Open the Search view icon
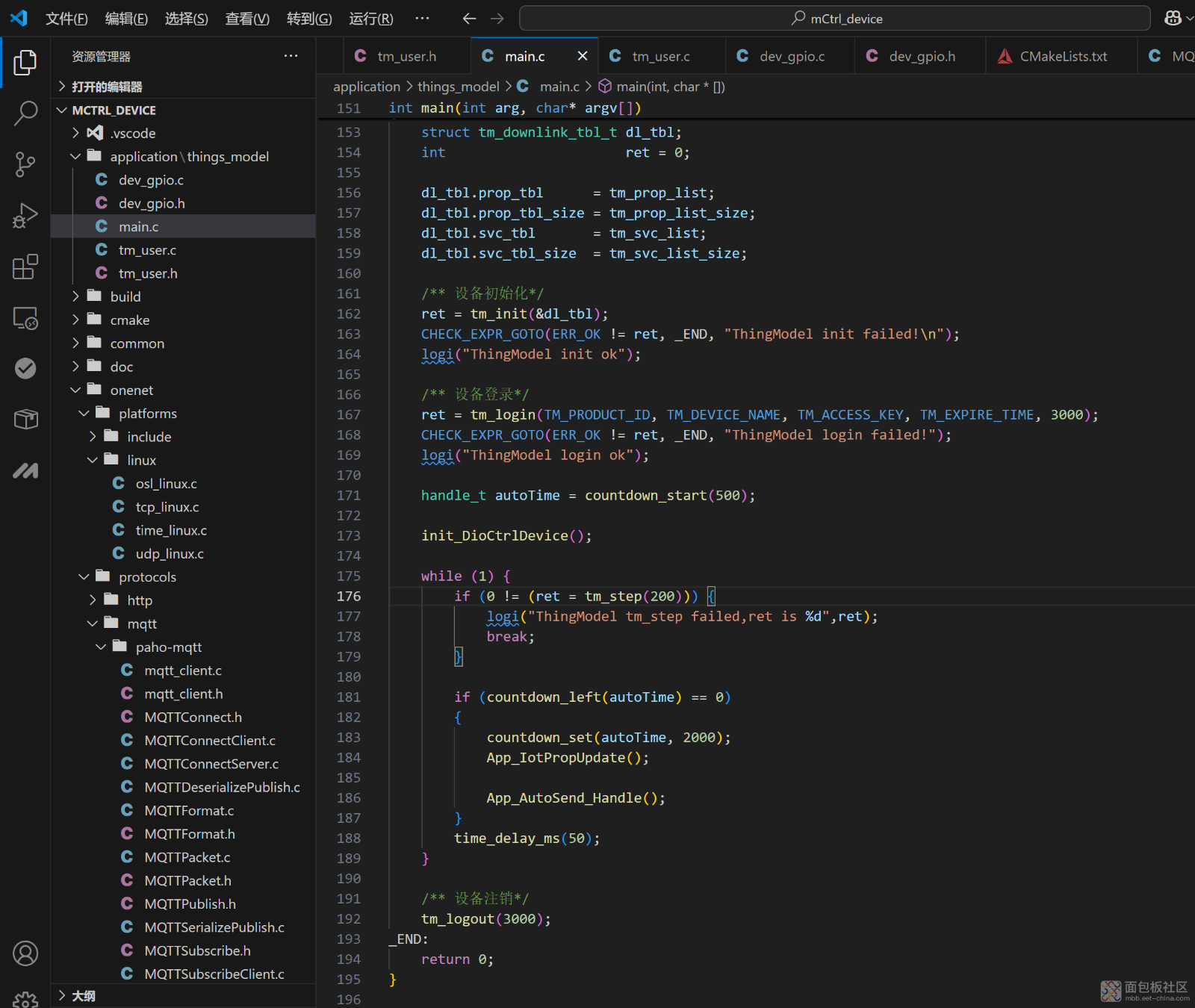The image size is (1195, 1008). tap(25, 113)
